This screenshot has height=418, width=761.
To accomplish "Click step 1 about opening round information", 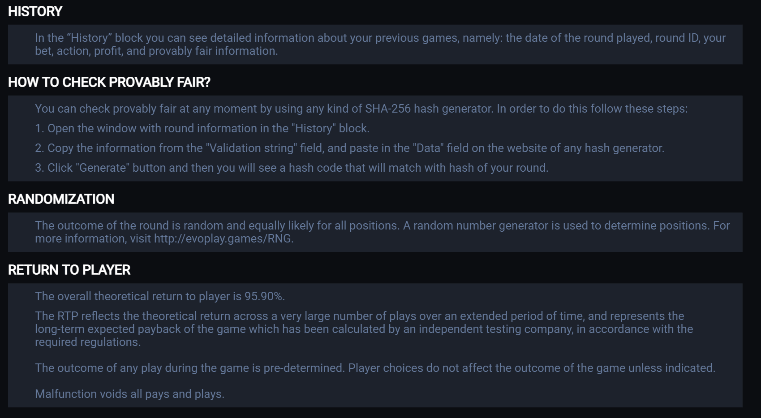I will point(202,128).
